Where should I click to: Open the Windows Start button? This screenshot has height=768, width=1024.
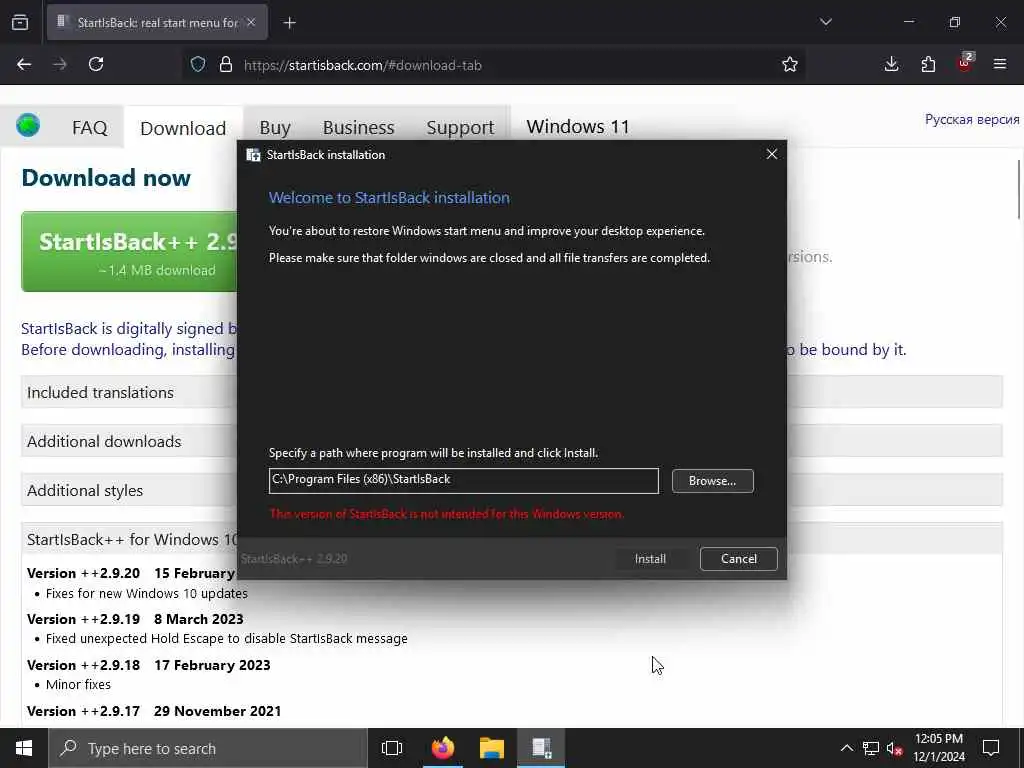[24, 748]
